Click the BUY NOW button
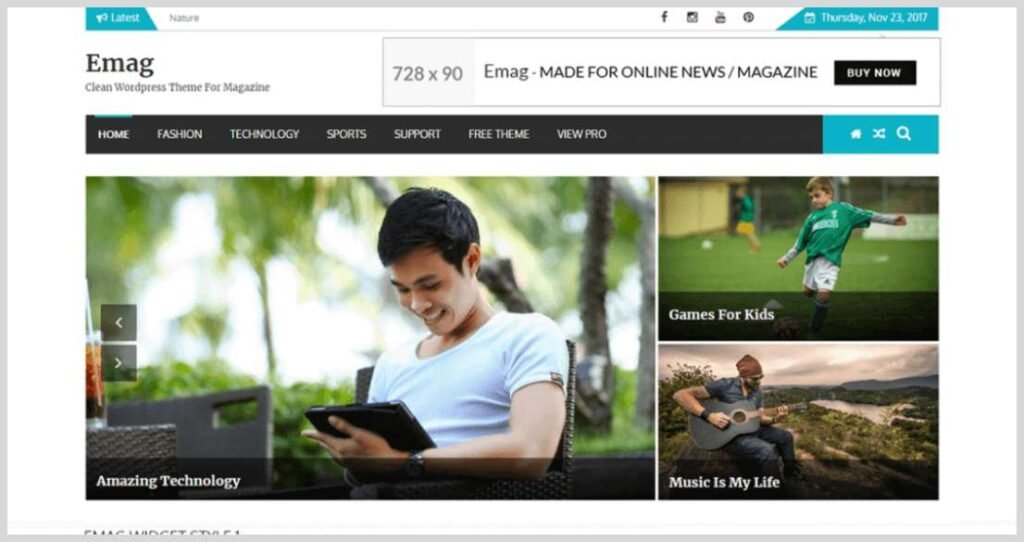This screenshot has width=1024, height=542. (x=874, y=72)
